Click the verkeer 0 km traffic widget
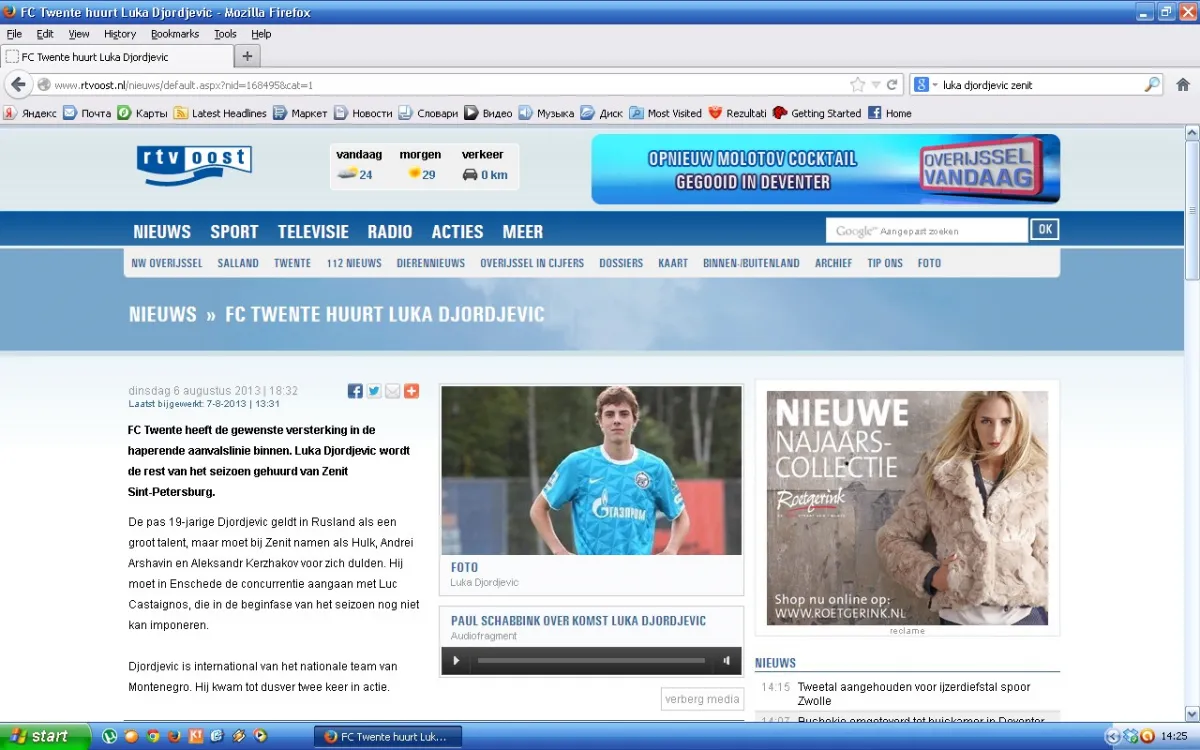The width and height of the screenshot is (1200, 750). pyautogui.click(x=485, y=166)
